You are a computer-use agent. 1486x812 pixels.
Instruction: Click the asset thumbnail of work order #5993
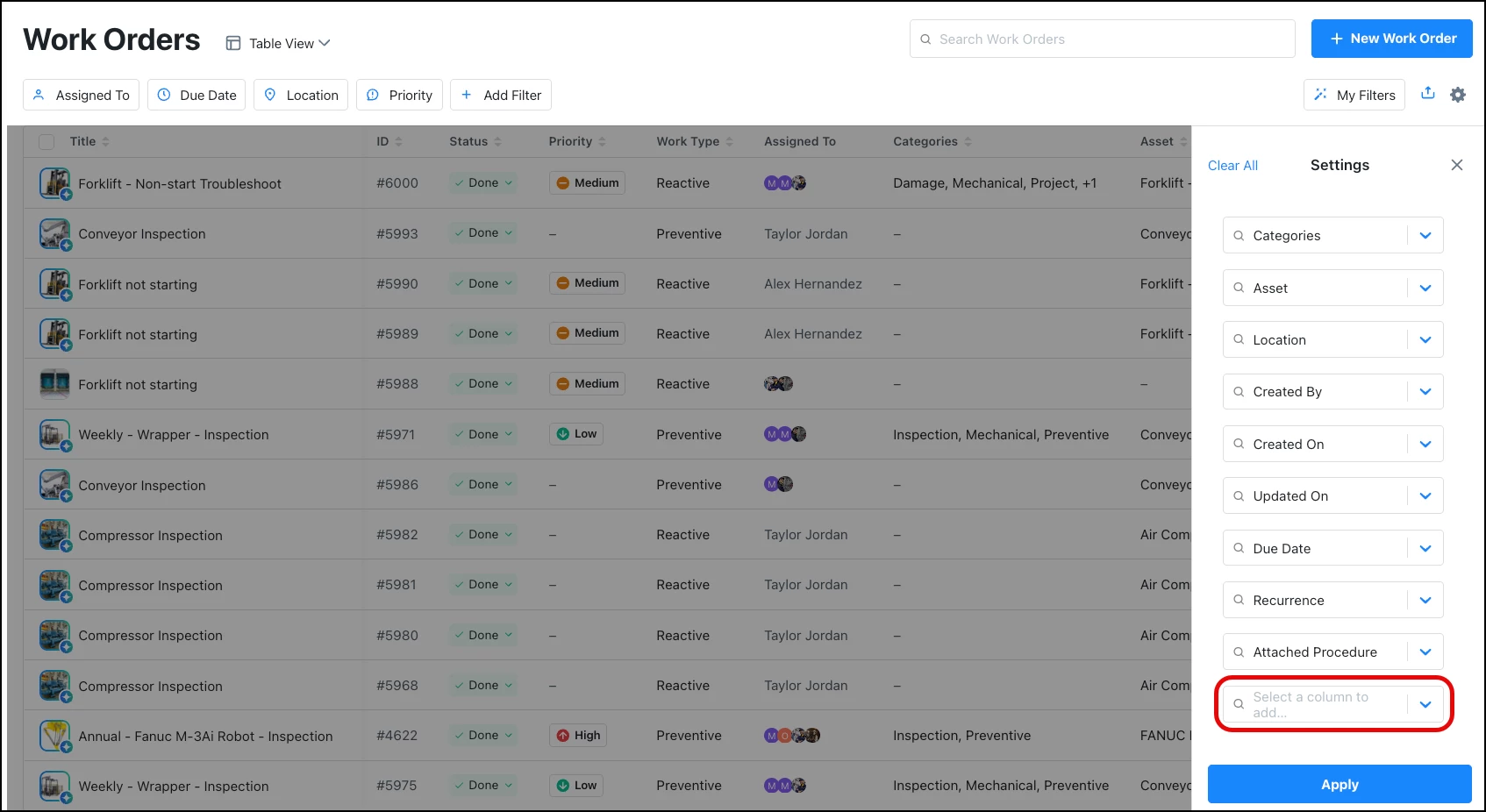point(55,234)
